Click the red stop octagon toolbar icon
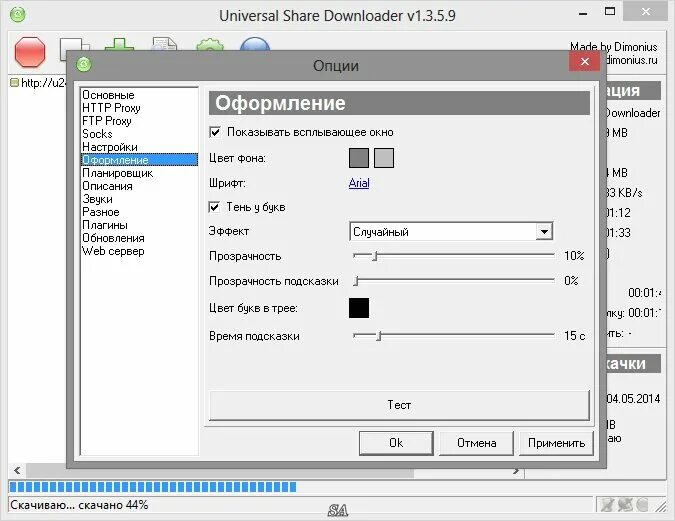 pos(30,52)
